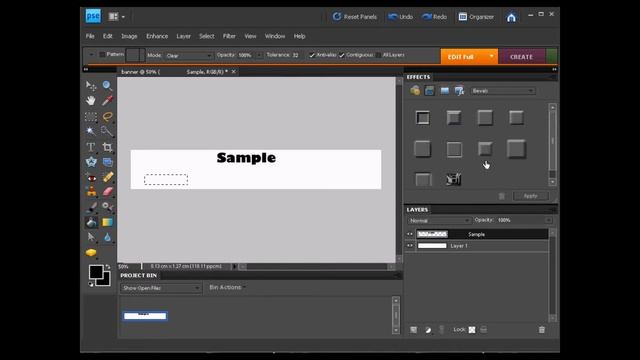Toggle the All Layers checkbox
Screen dimensions: 640x360
(x=378, y=55)
